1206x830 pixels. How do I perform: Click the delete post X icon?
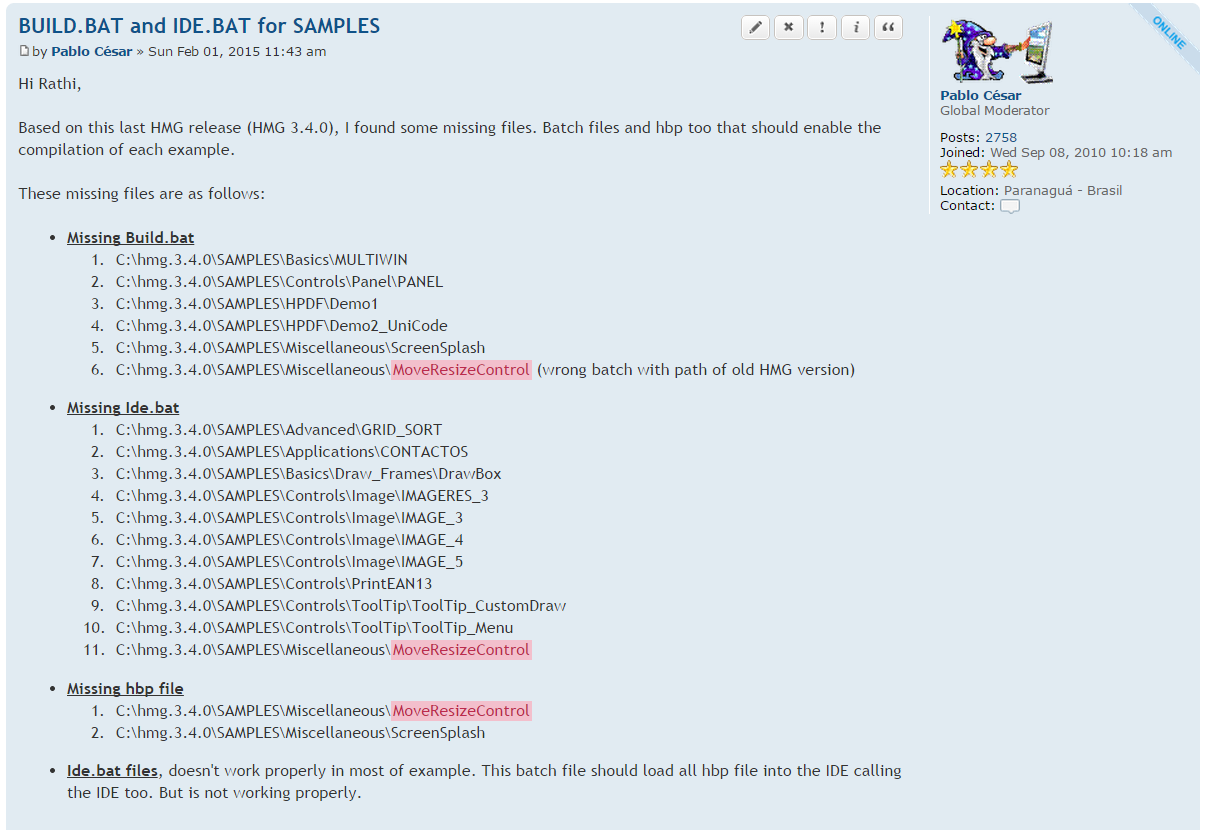pos(788,28)
